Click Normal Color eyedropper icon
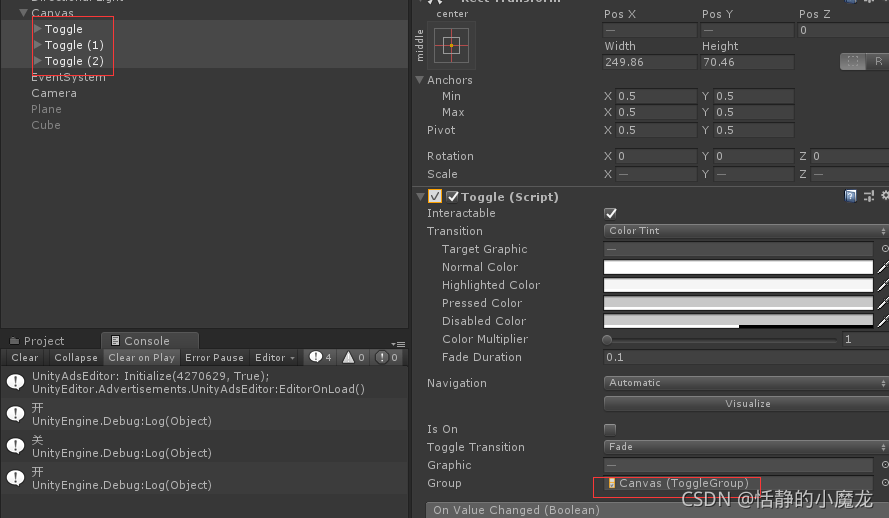This screenshot has width=889, height=518. (882, 268)
